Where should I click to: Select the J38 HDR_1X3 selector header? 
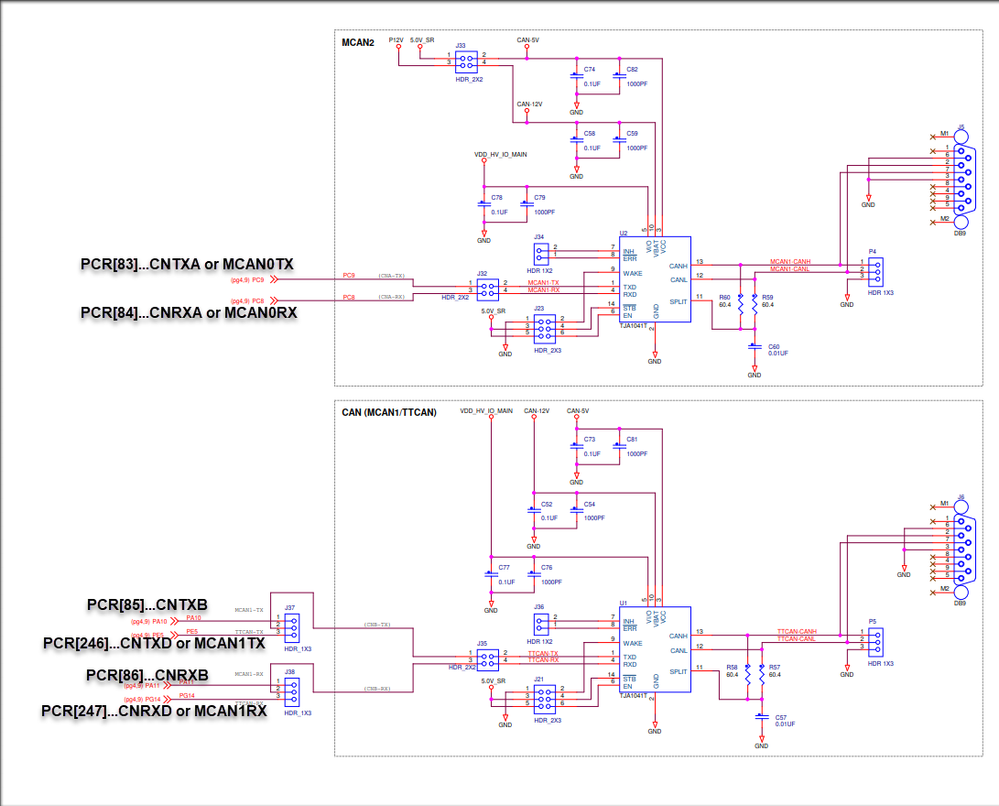point(292,691)
